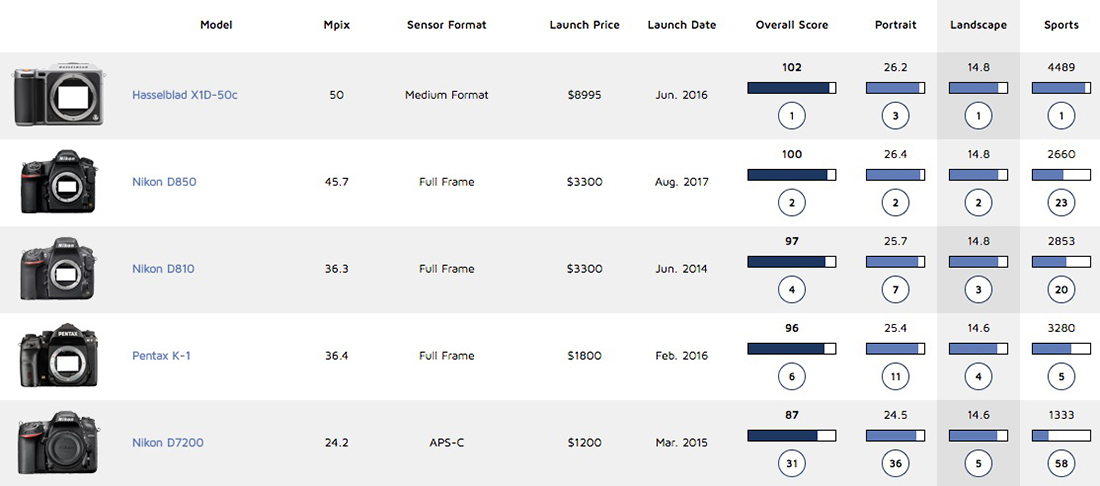Click the Nikon D850 sports rank 23 circle
The width and height of the screenshot is (1100, 486).
point(1061,204)
